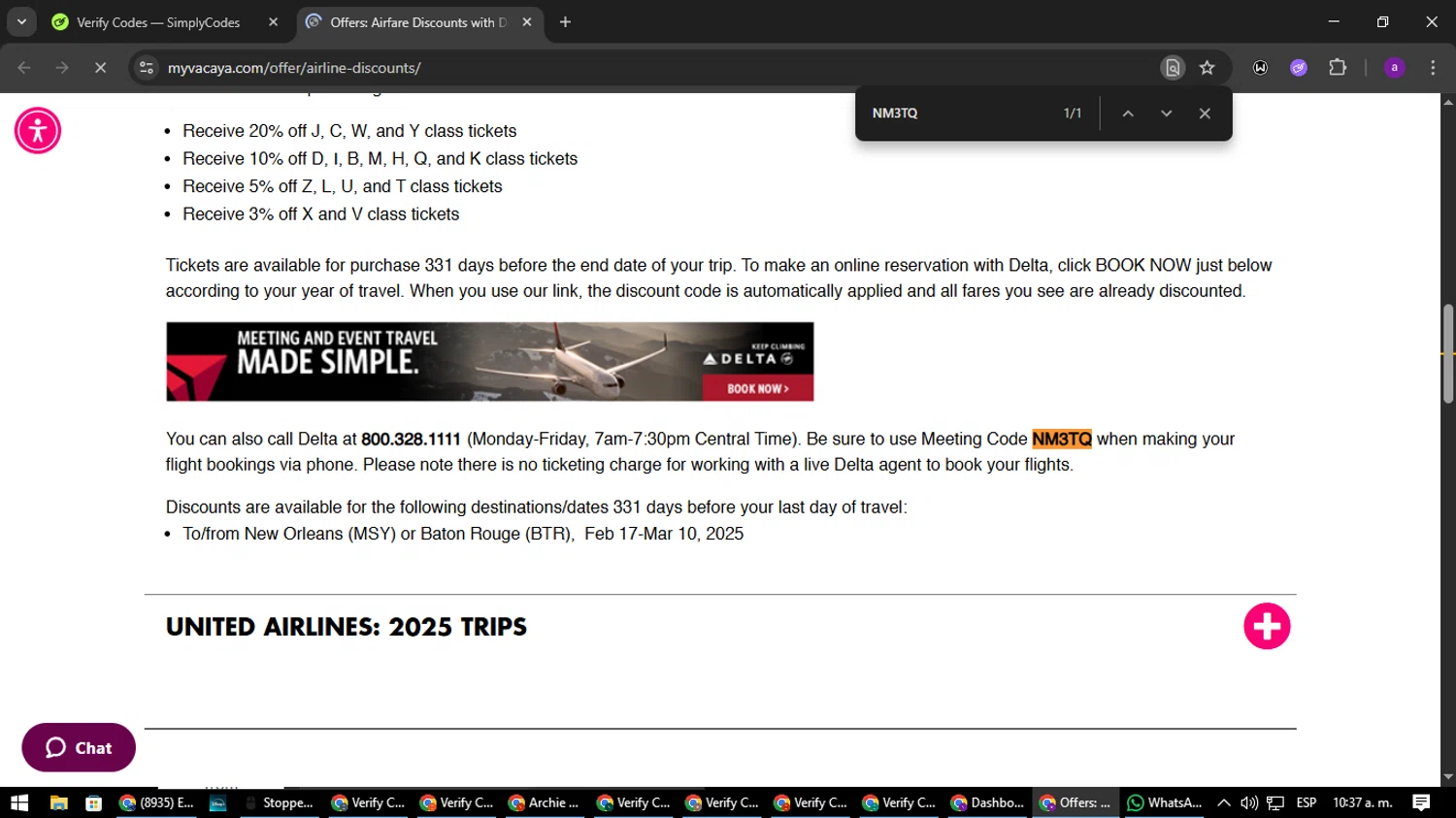
Task: Open the find-in-page icon in address bar
Action: pos(1173,68)
